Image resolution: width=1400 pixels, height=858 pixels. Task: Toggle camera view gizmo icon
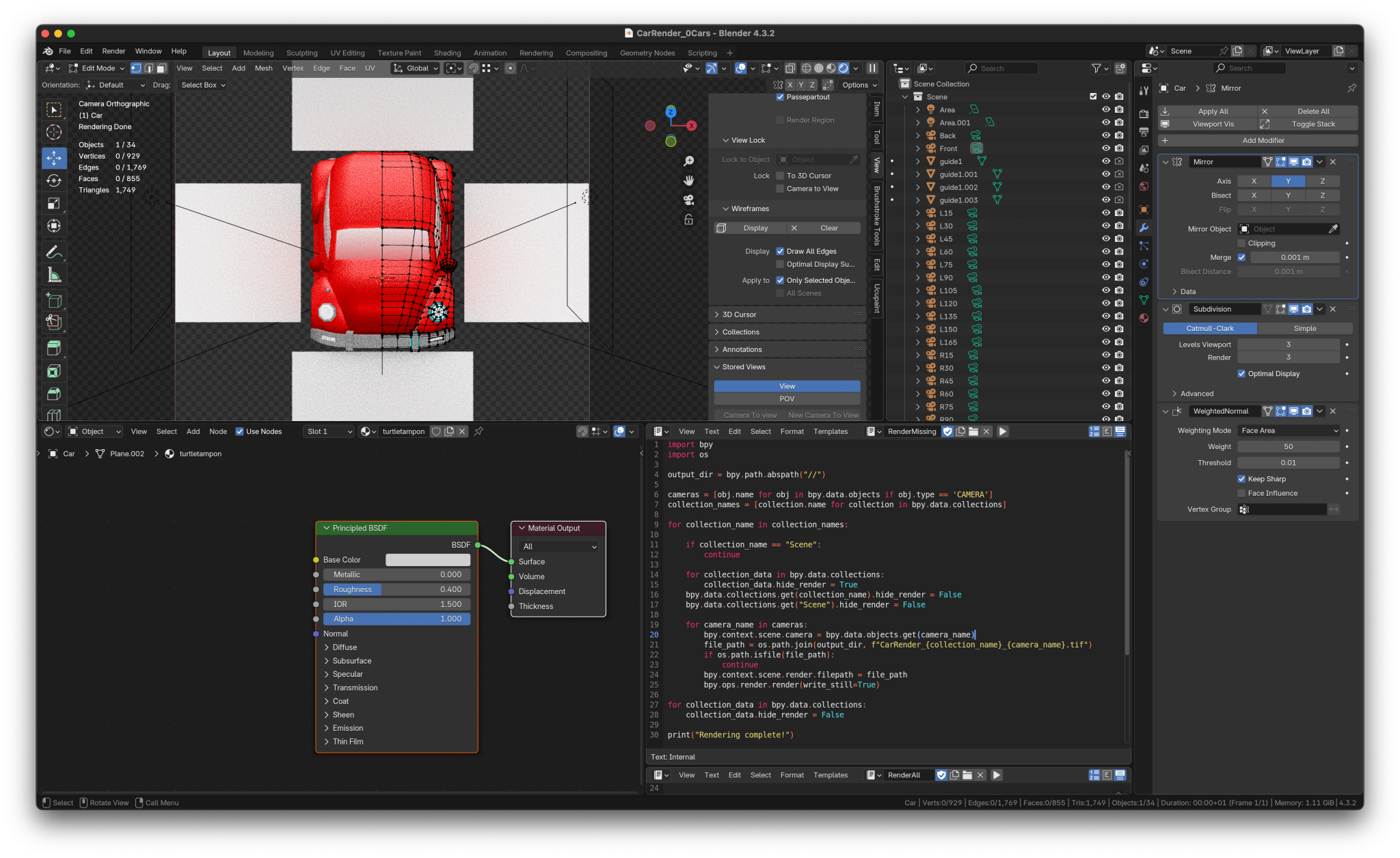click(x=689, y=200)
